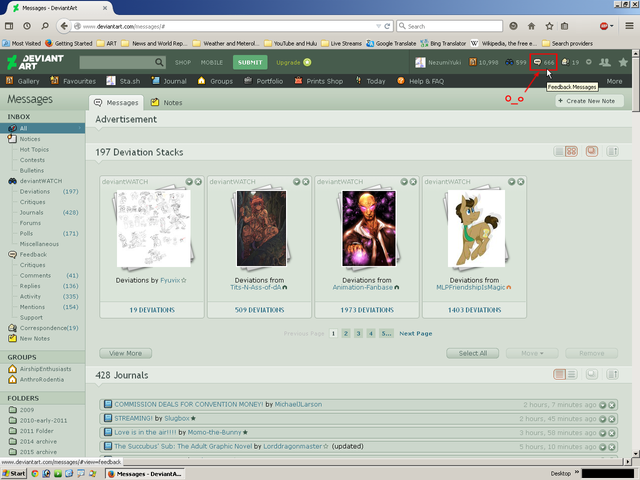Open dropdown arrow on Fyuvix stack

(189, 182)
